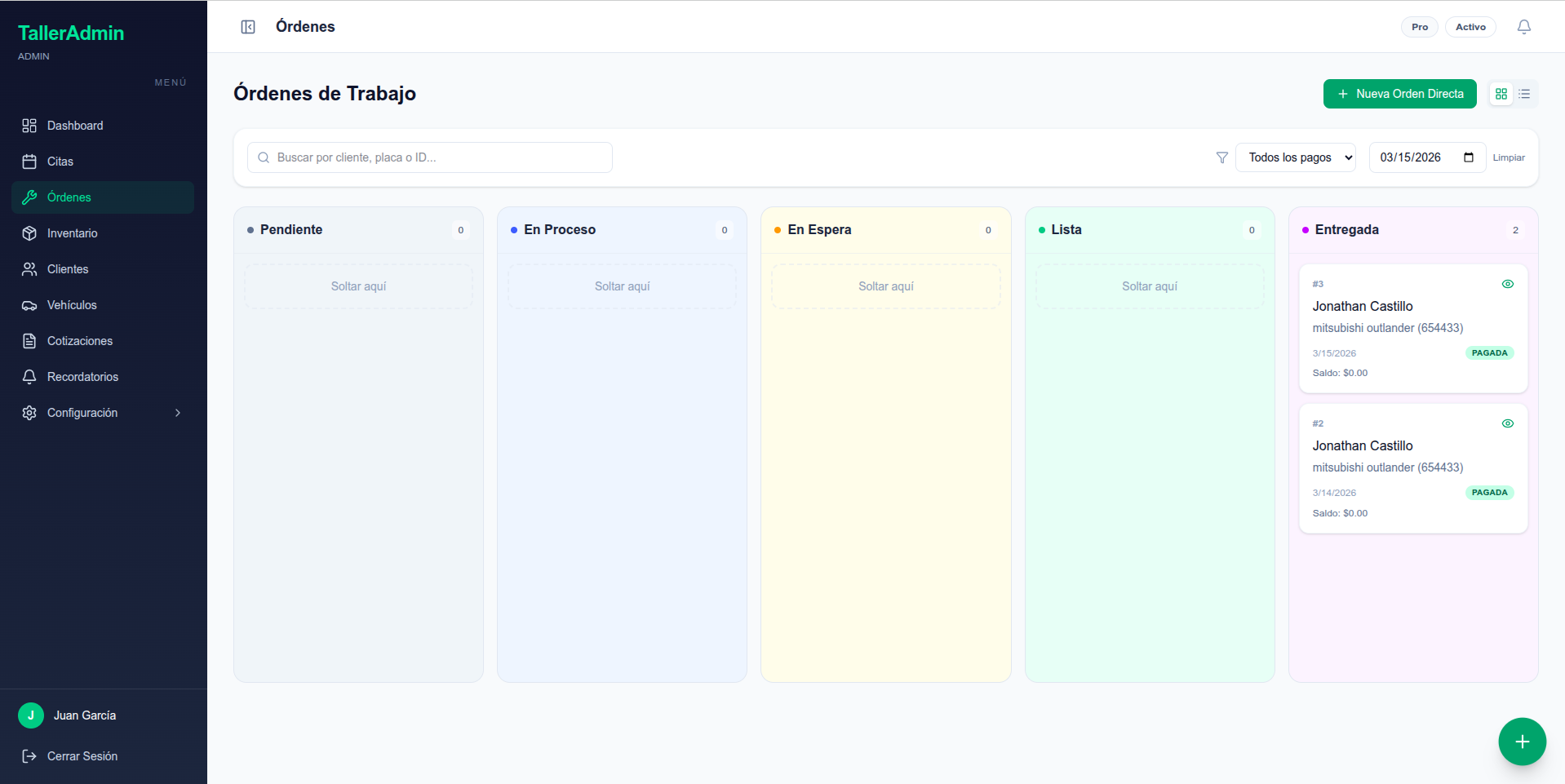This screenshot has height=784, width=1565.
Task: Open notifications via the bell icon
Action: [x=1523, y=27]
